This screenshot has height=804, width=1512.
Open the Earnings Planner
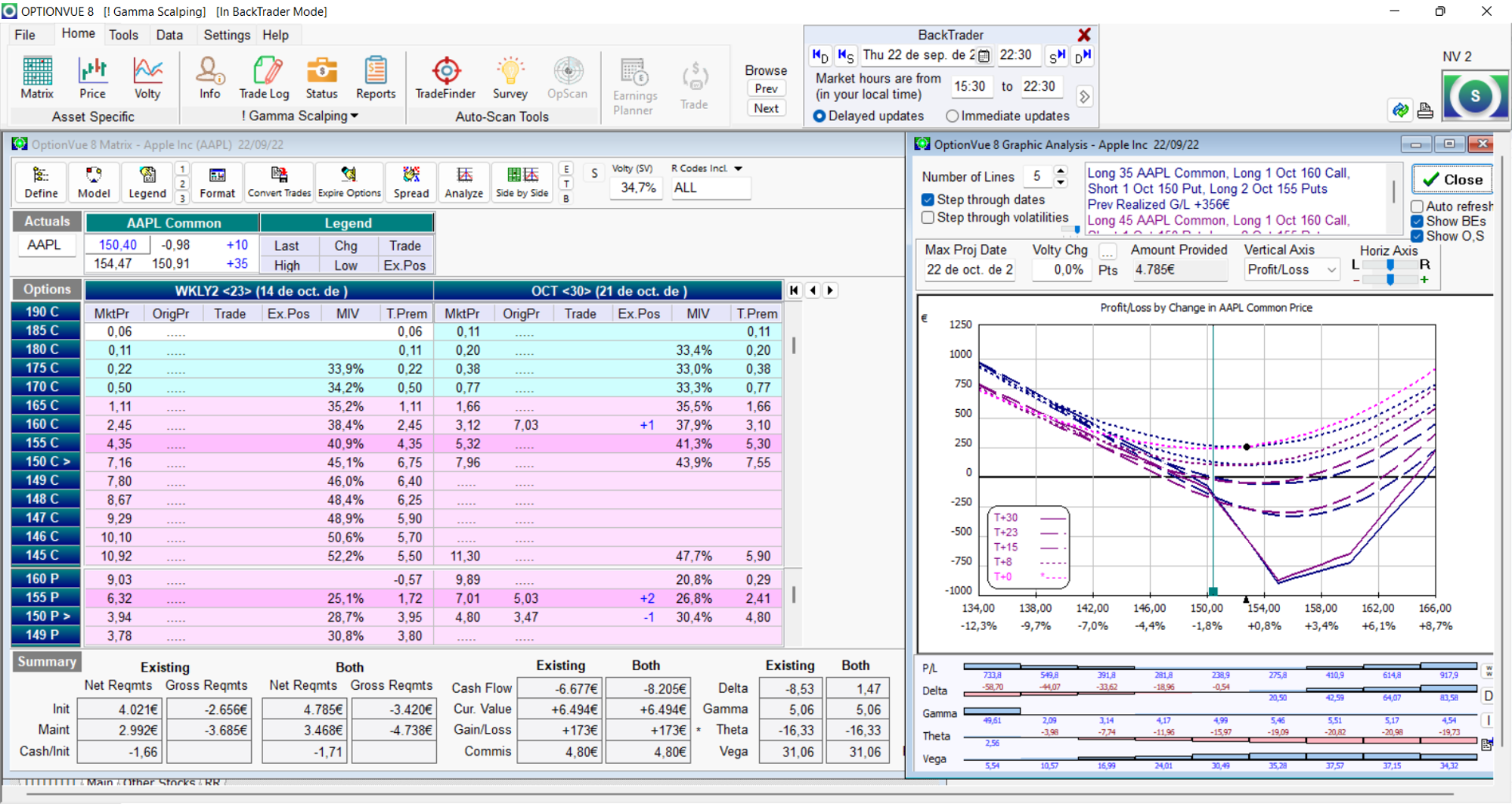tap(634, 86)
